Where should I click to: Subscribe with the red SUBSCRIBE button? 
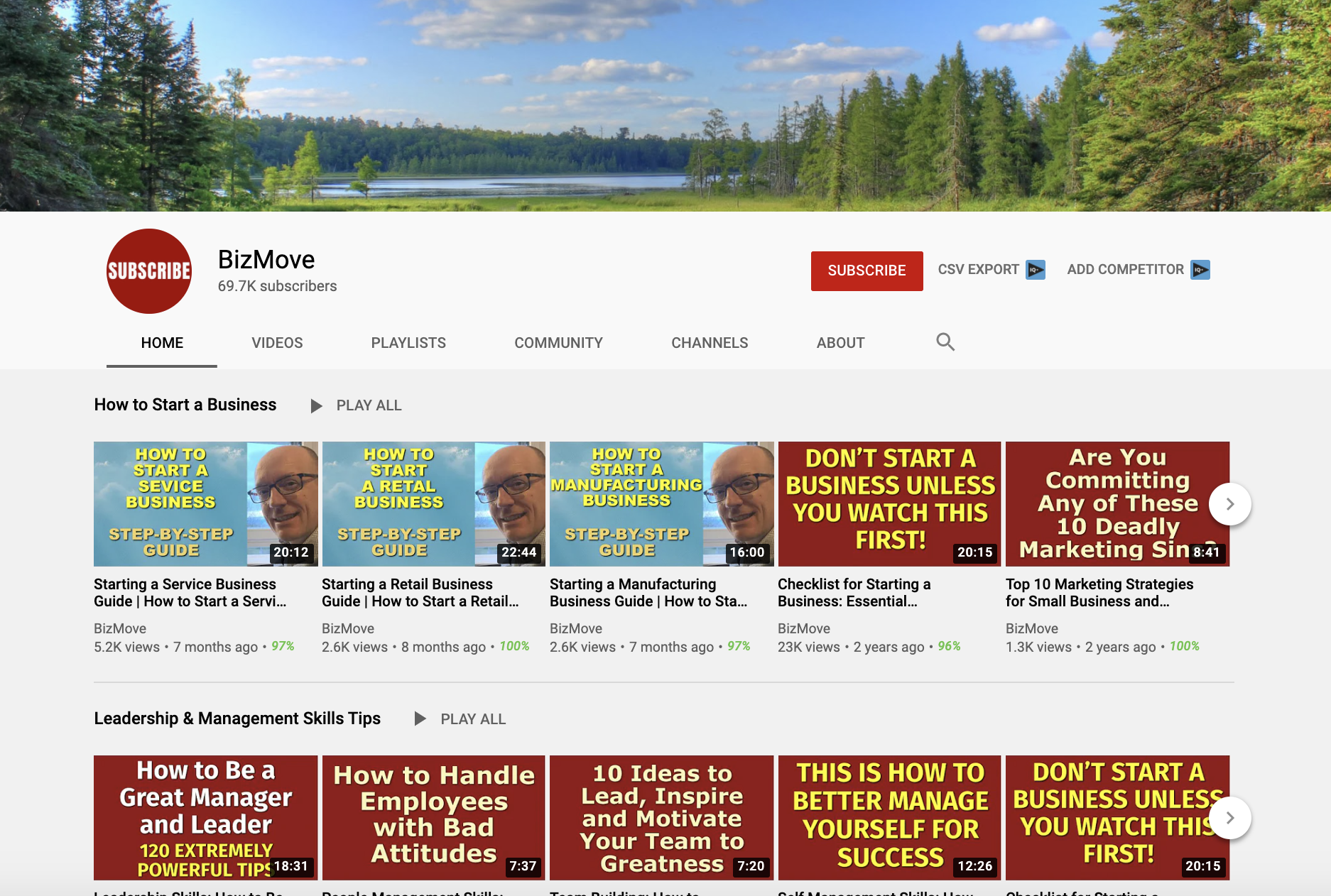tap(866, 271)
